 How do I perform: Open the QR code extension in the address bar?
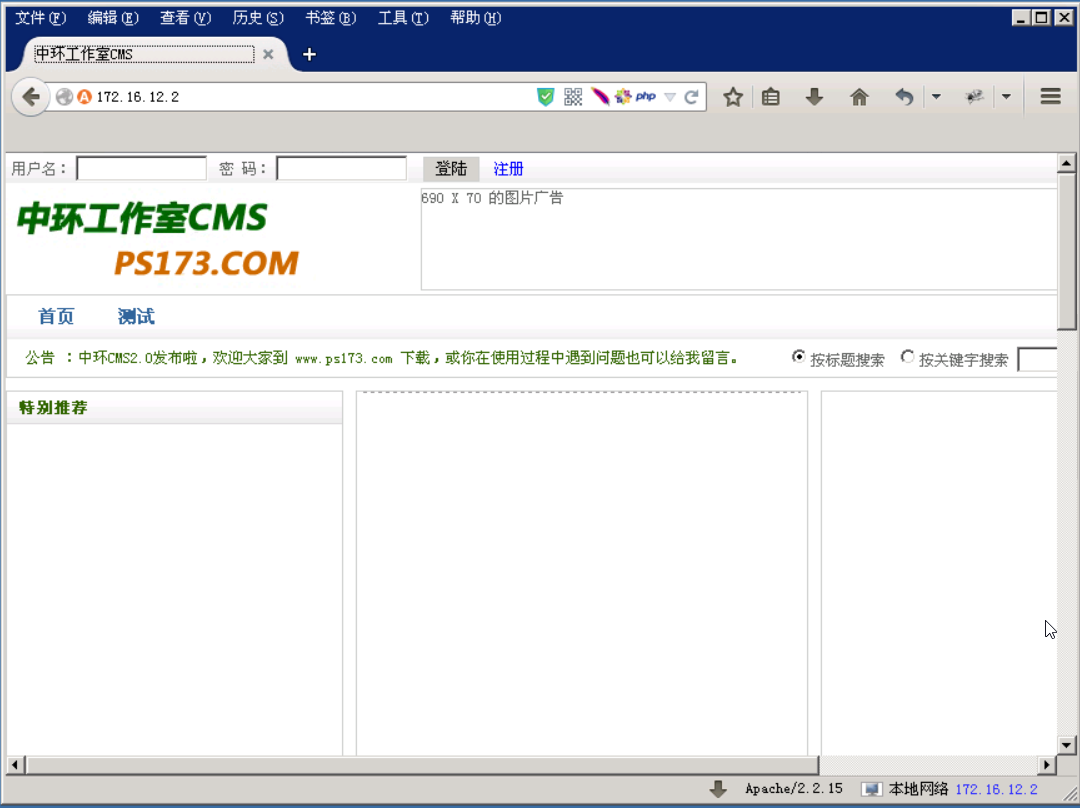[572, 96]
